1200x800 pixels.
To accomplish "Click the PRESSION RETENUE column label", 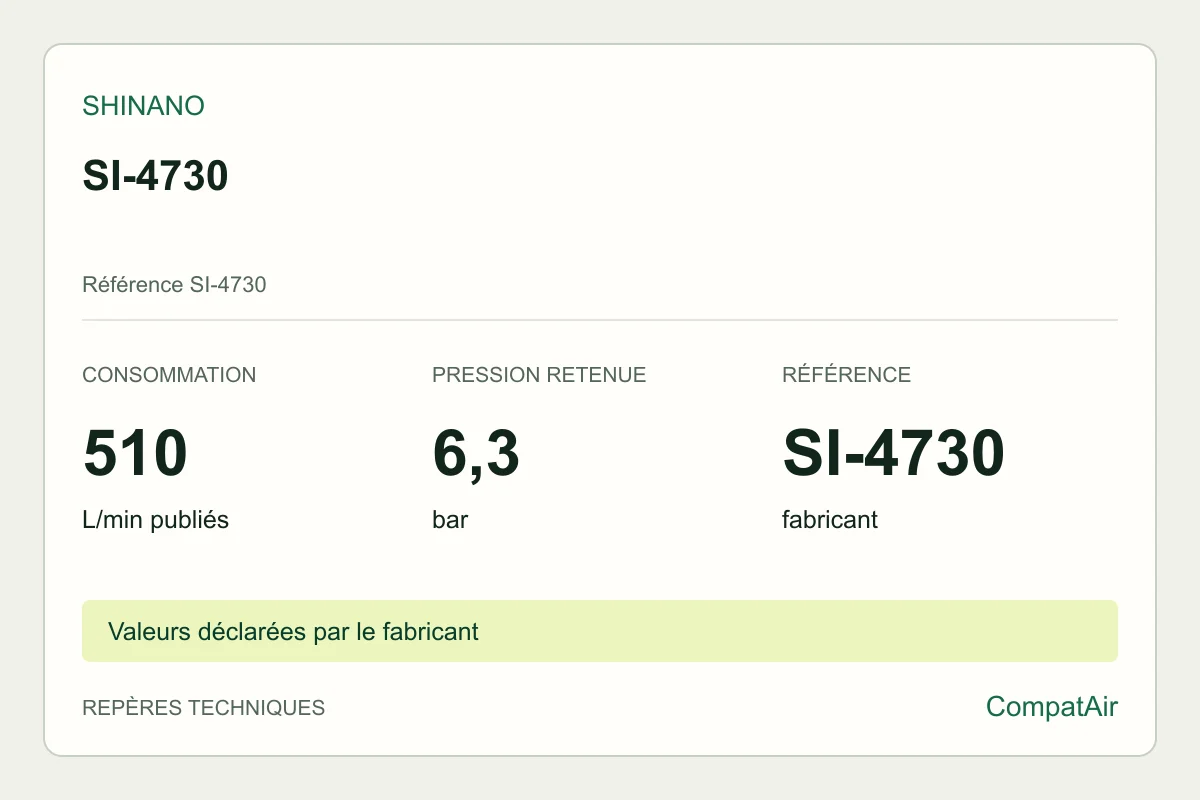I will coord(539,375).
